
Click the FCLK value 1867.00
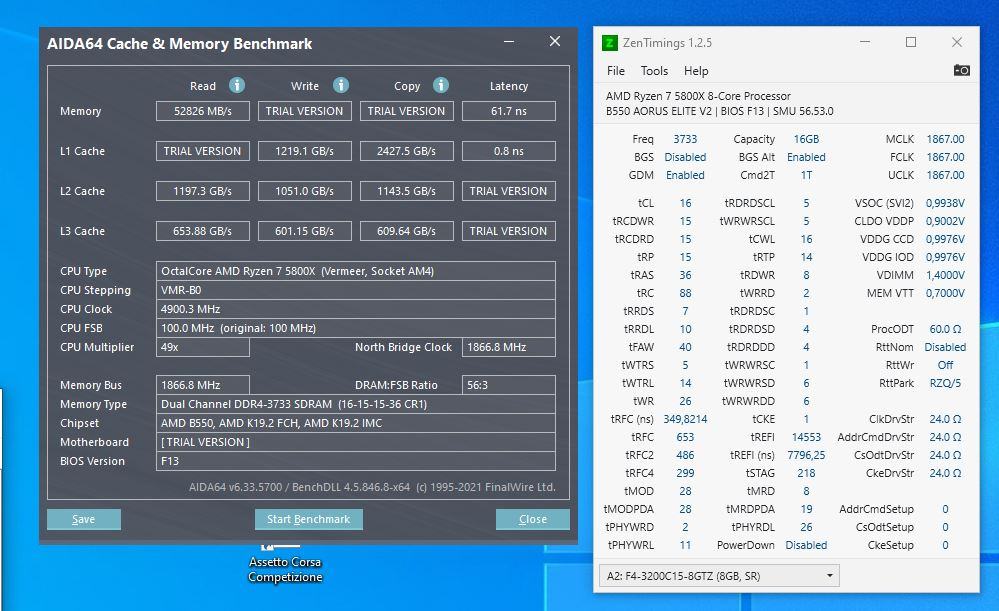tap(945, 157)
